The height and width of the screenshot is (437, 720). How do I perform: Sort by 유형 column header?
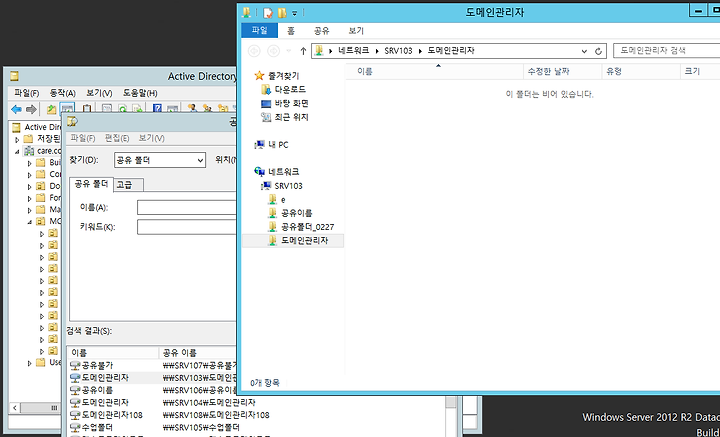(641, 72)
